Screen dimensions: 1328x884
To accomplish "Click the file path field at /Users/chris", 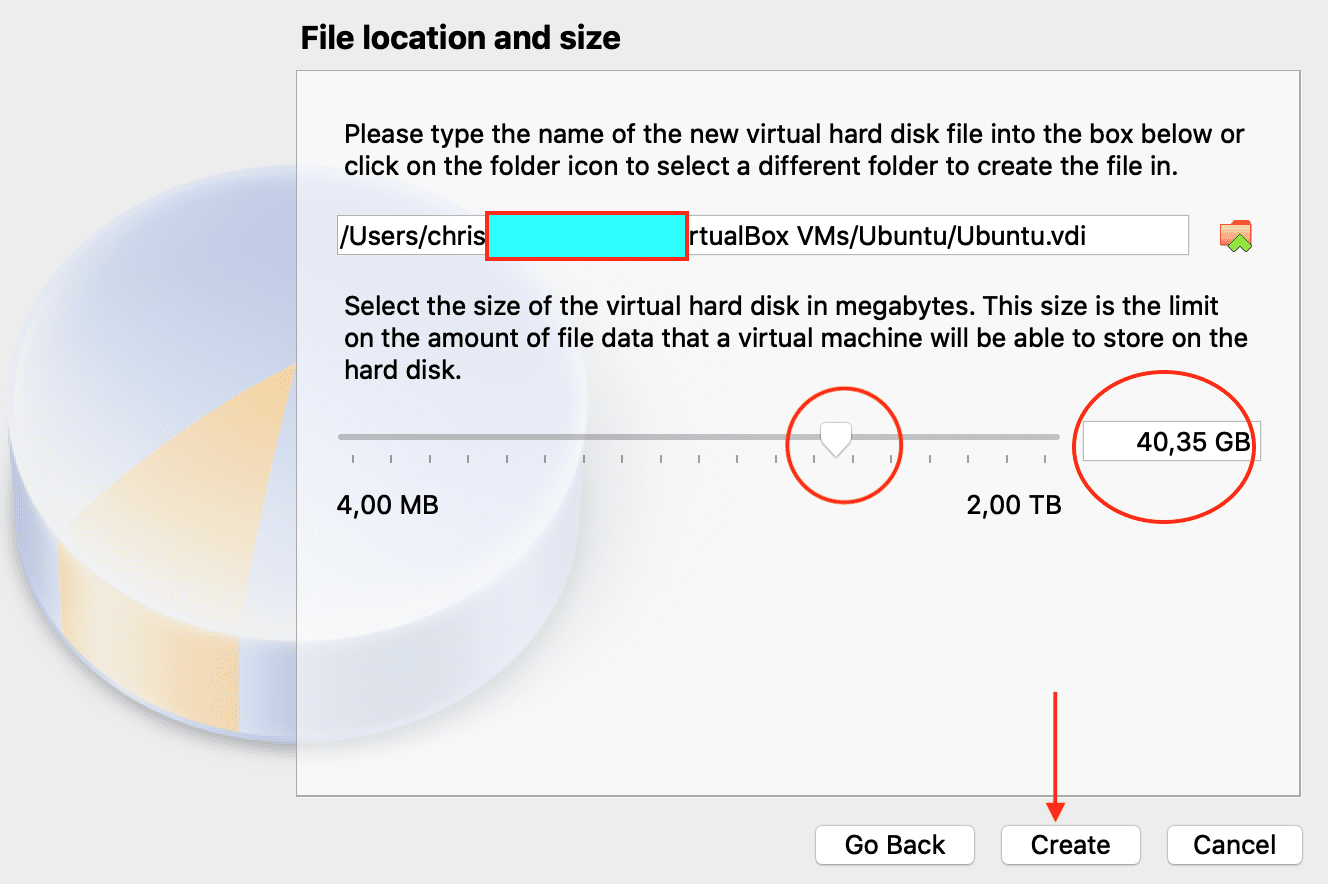I will click(x=412, y=236).
